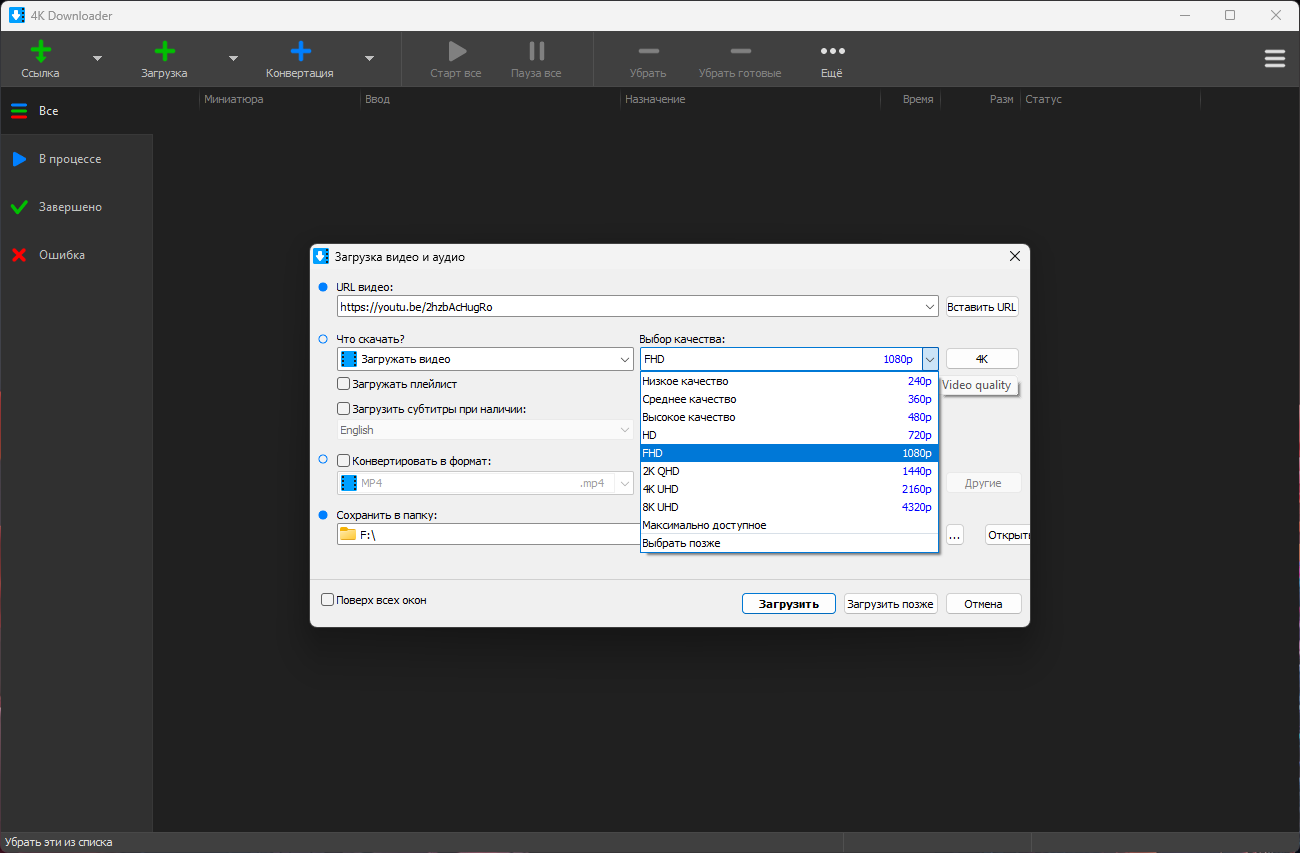
Task: Select the Ошибка sidebar filter
Action: pyautogui.click(x=76, y=255)
